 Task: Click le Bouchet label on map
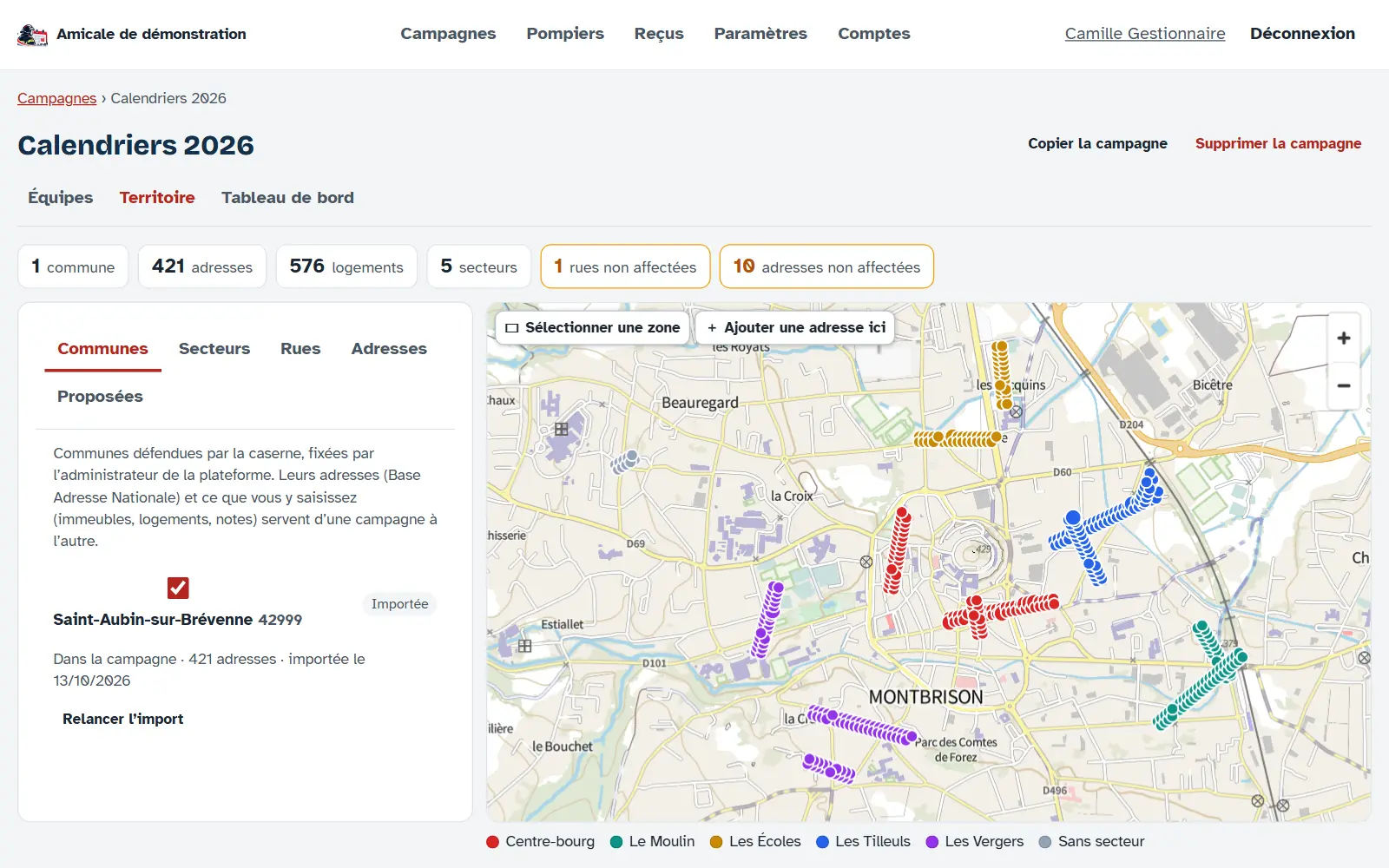click(563, 746)
